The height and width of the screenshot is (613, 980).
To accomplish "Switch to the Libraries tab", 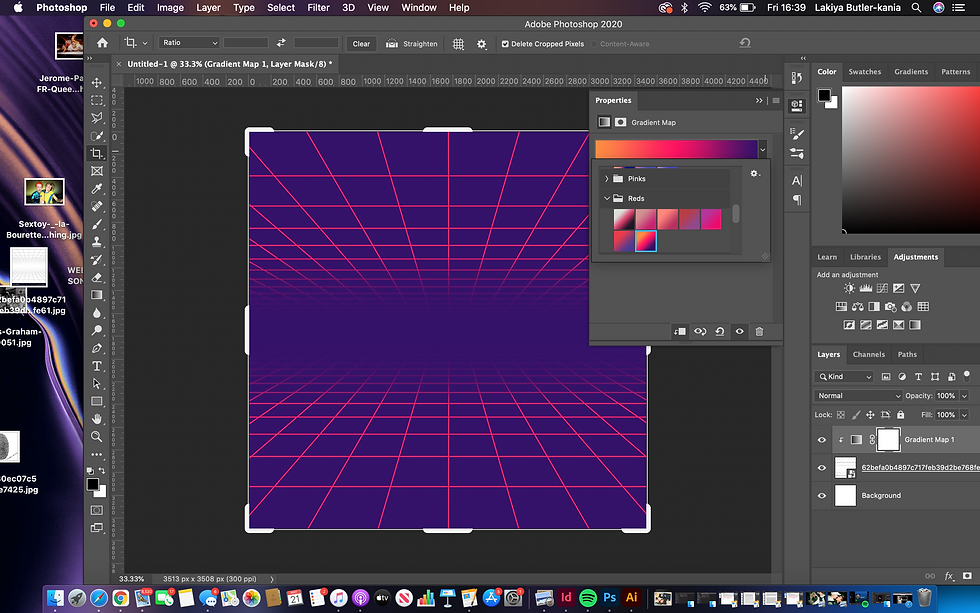I will point(865,257).
